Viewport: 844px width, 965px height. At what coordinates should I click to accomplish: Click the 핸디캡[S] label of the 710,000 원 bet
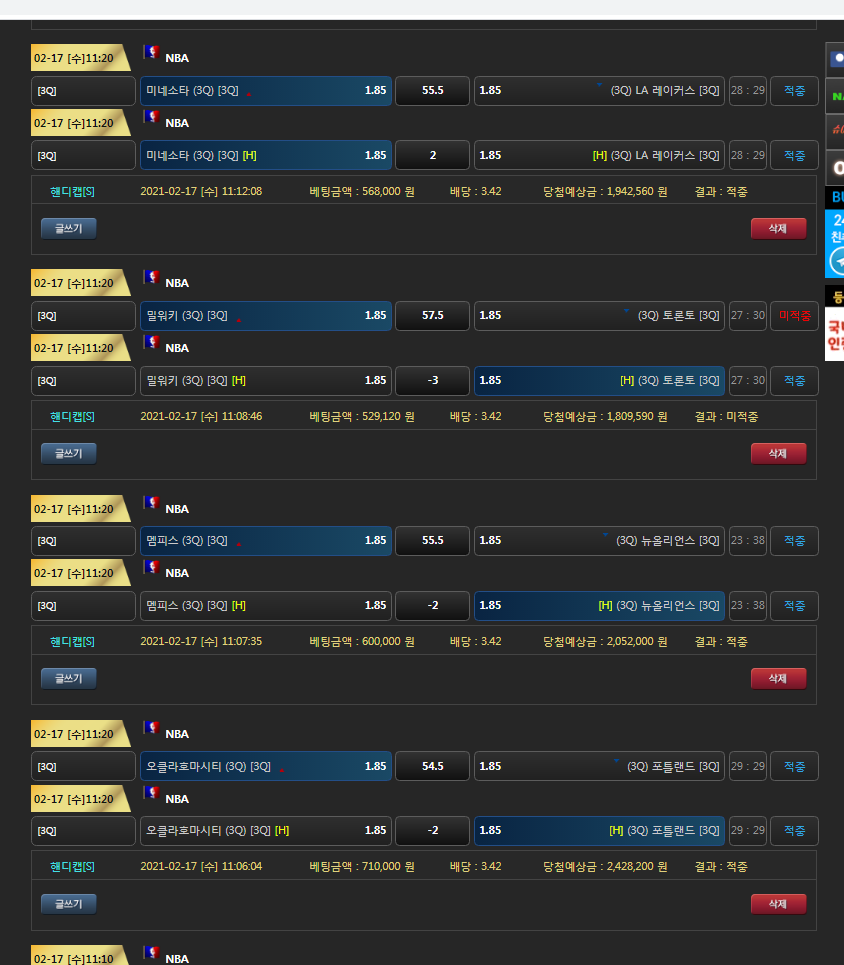[x=72, y=866]
